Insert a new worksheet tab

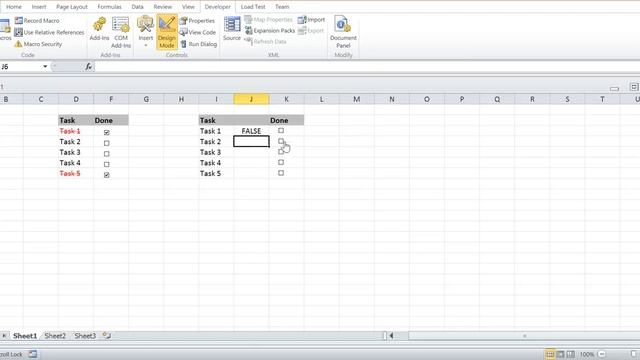107,336
